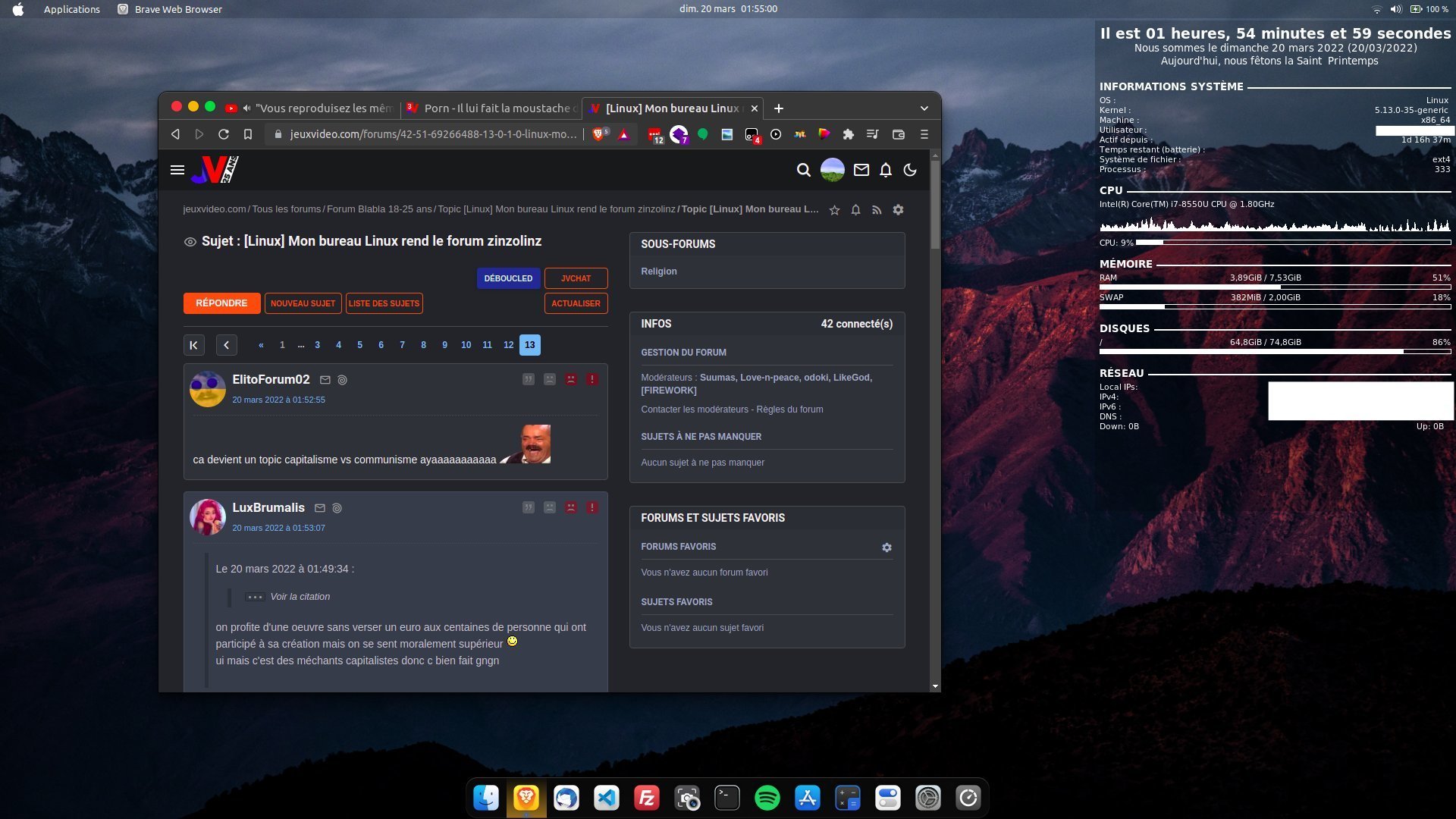Open the Applications menu in top bar
Screen dimensions: 1456x819
[71, 9]
